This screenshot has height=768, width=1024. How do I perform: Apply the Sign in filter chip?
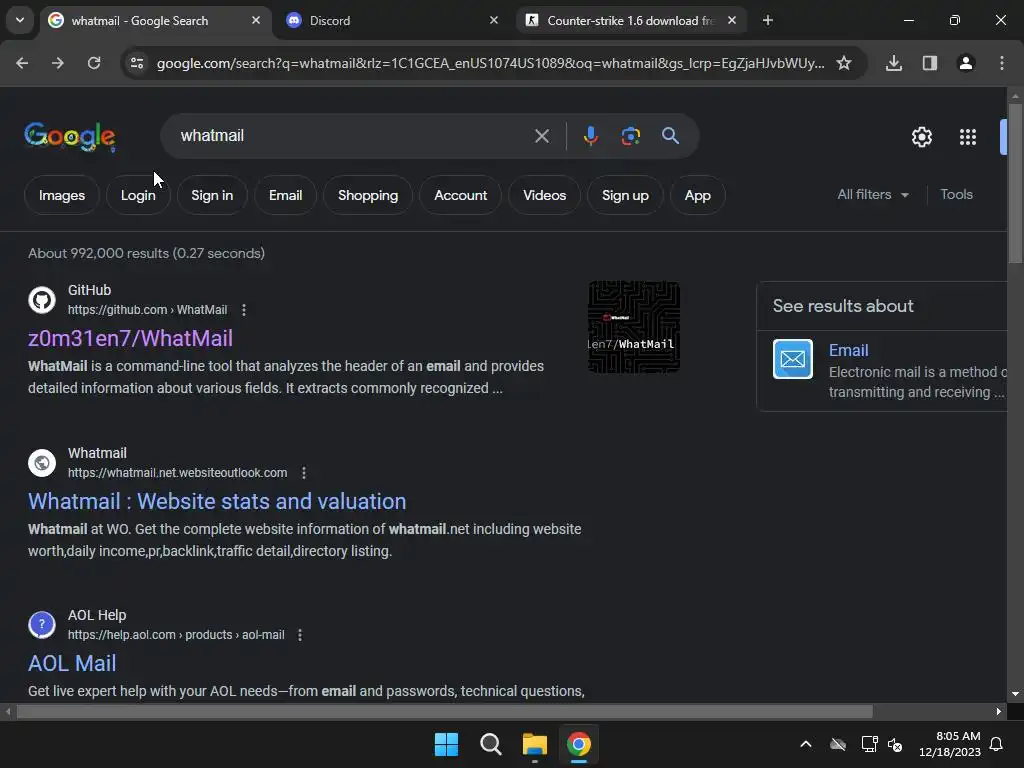pos(212,195)
